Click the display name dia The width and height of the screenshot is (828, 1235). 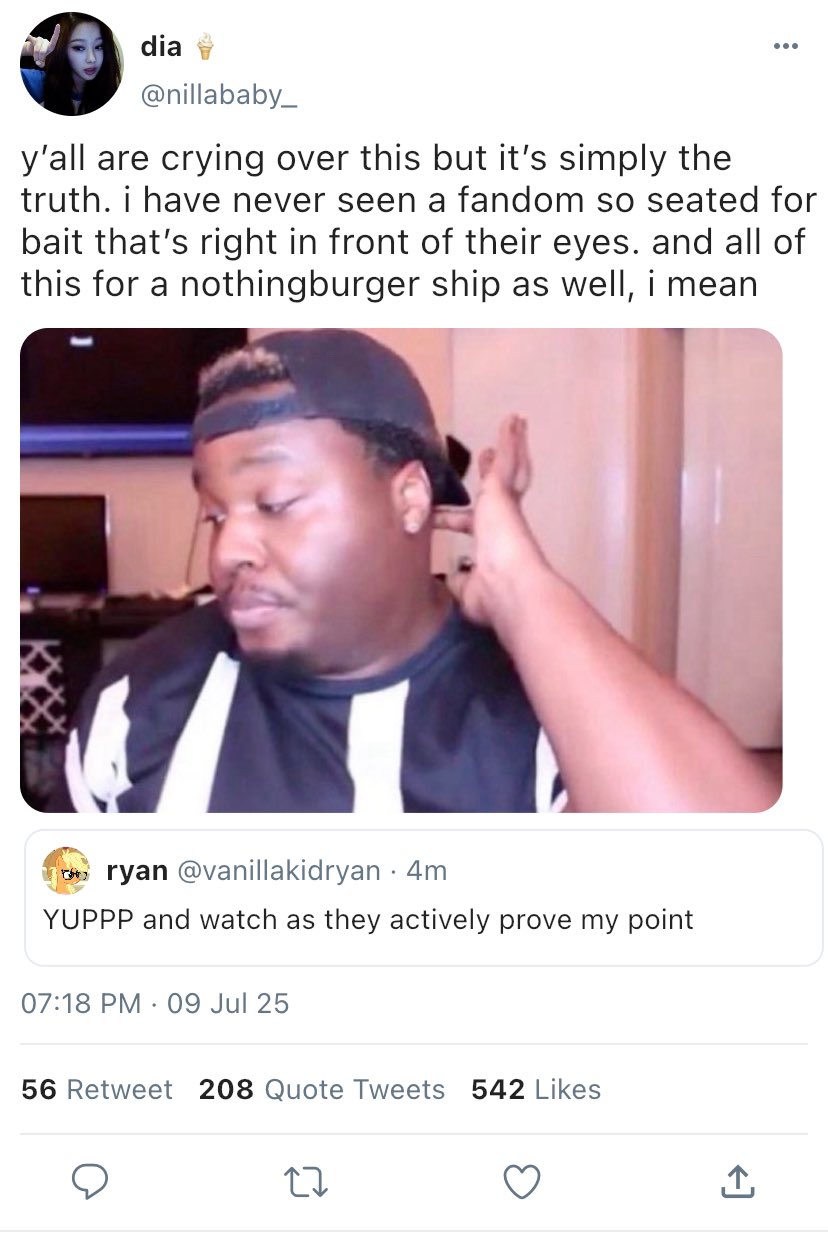(160, 45)
